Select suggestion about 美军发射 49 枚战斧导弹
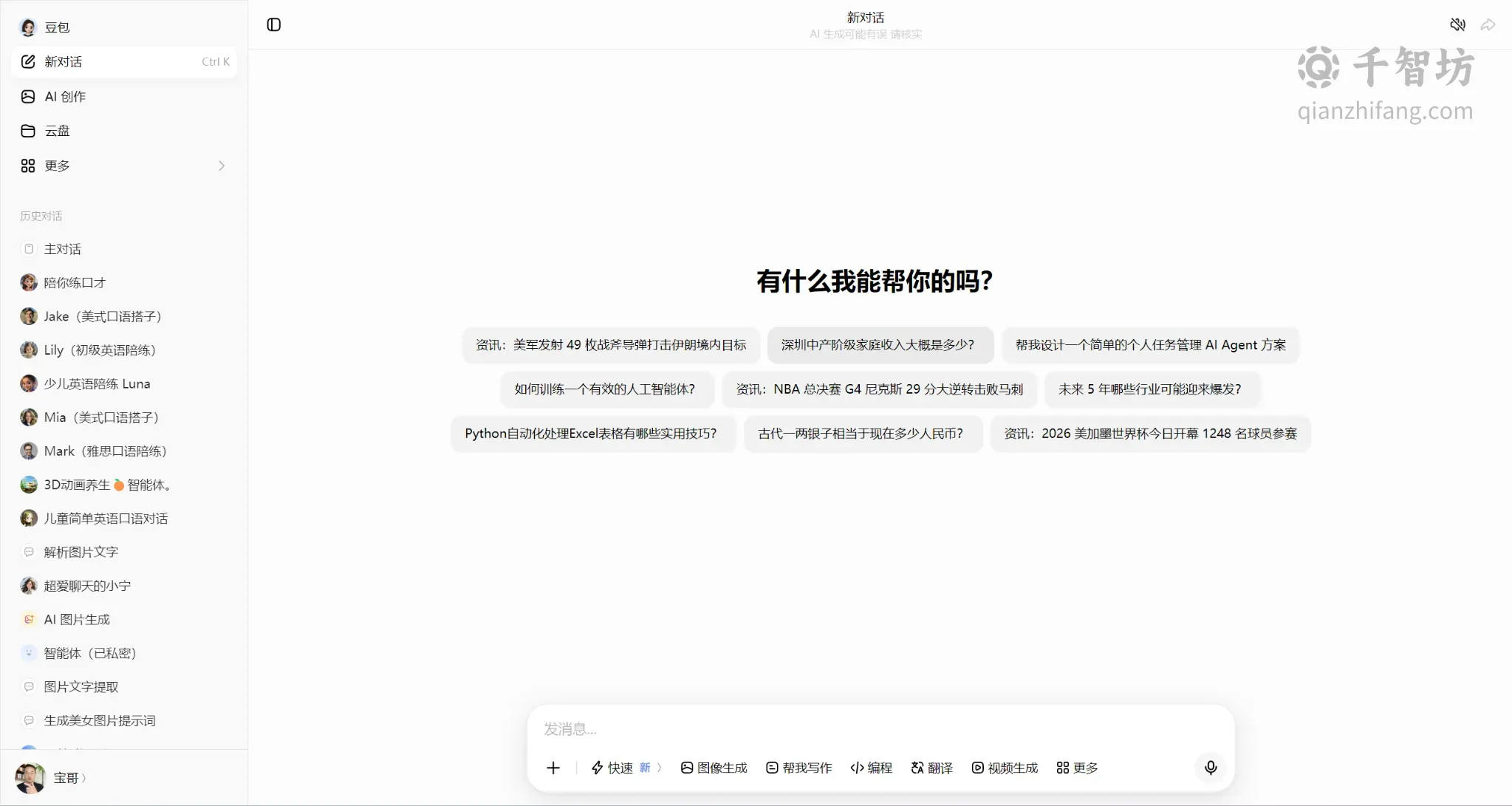Image resolution: width=1512 pixels, height=806 pixels. click(x=611, y=345)
